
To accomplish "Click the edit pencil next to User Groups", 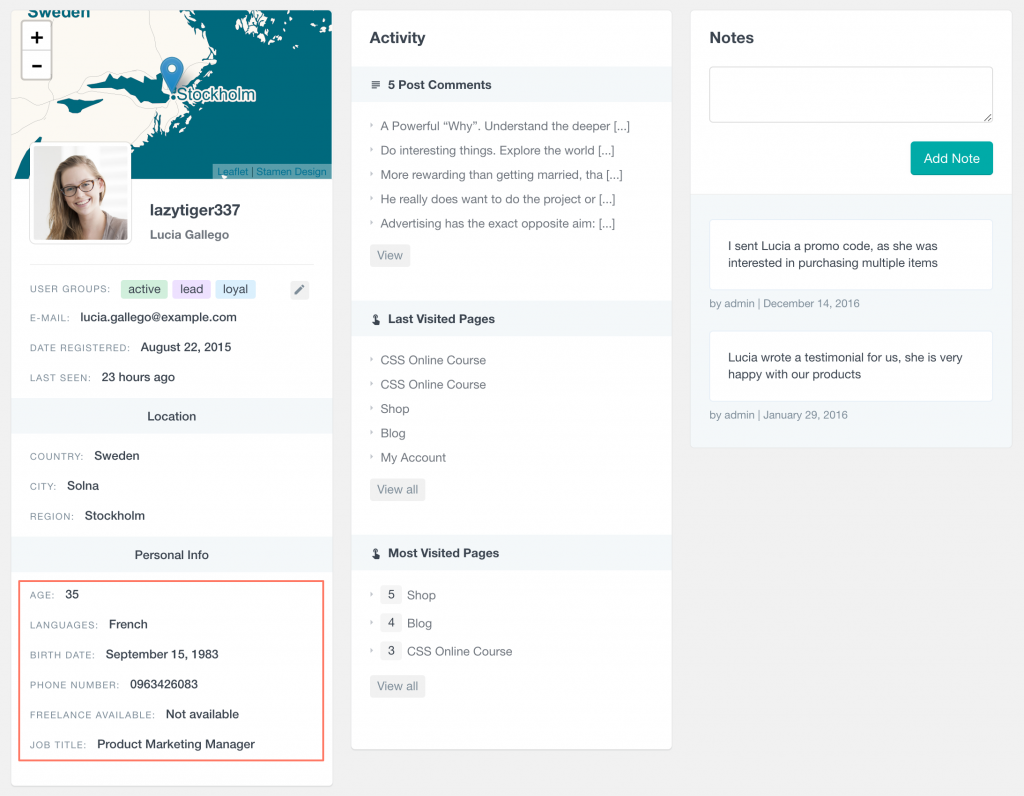I will pos(299,289).
